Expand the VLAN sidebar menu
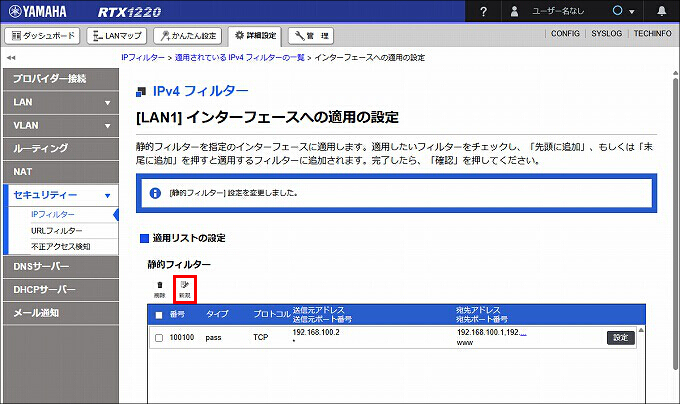 (x=61, y=126)
